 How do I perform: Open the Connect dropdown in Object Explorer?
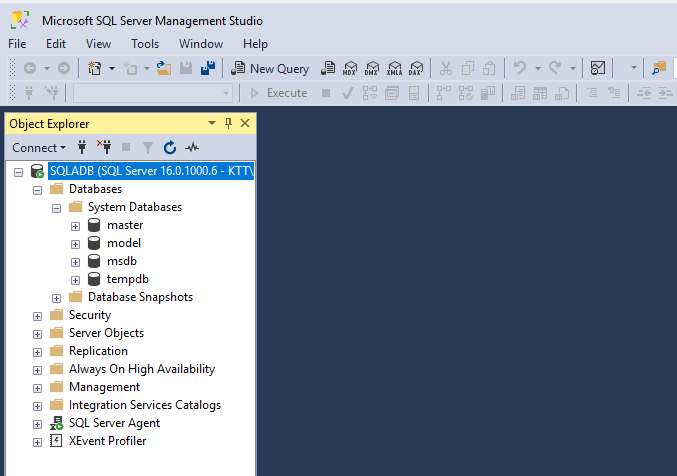pyautogui.click(x=39, y=148)
